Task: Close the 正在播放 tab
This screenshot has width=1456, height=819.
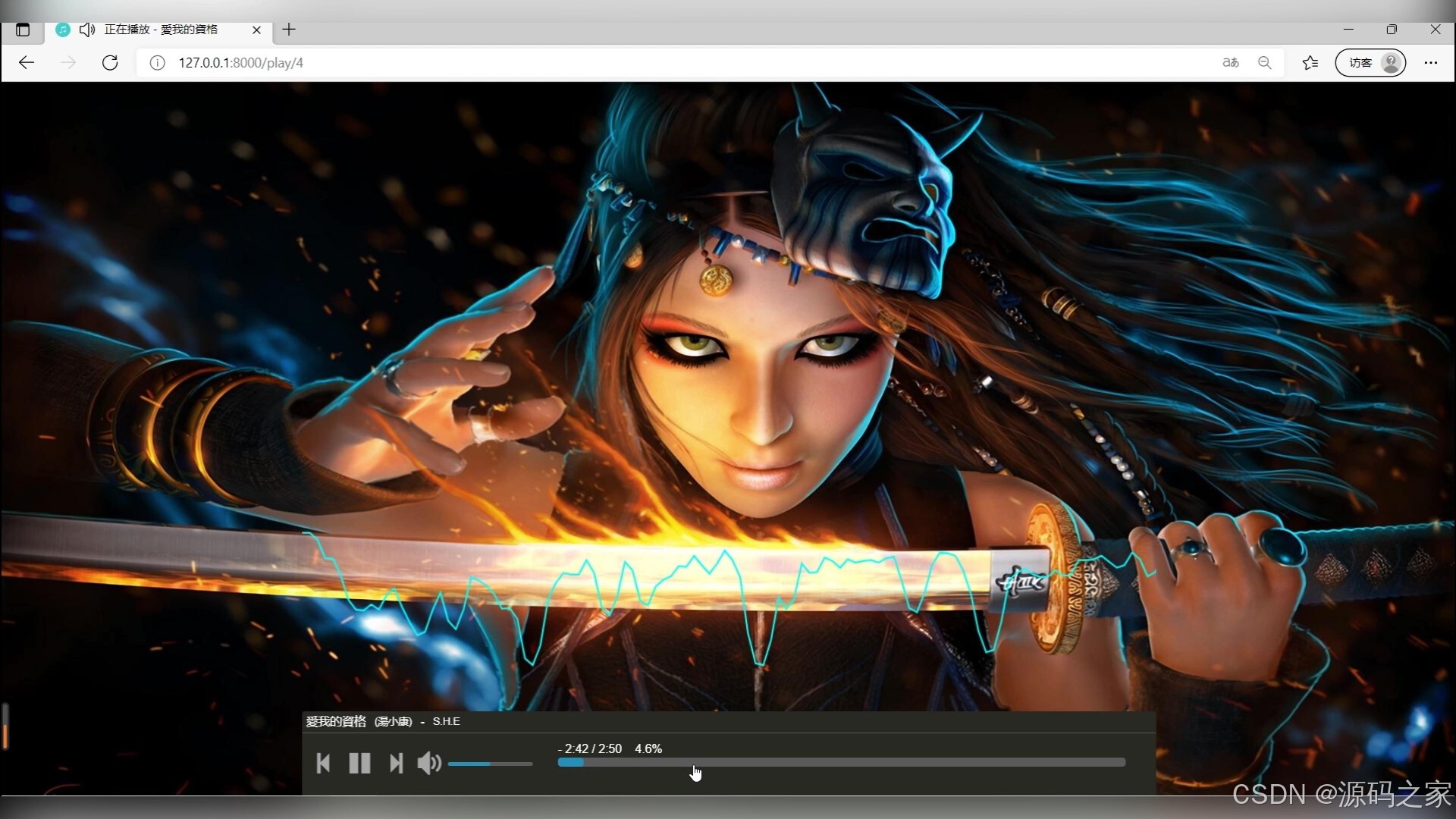Action: point(256,30)
